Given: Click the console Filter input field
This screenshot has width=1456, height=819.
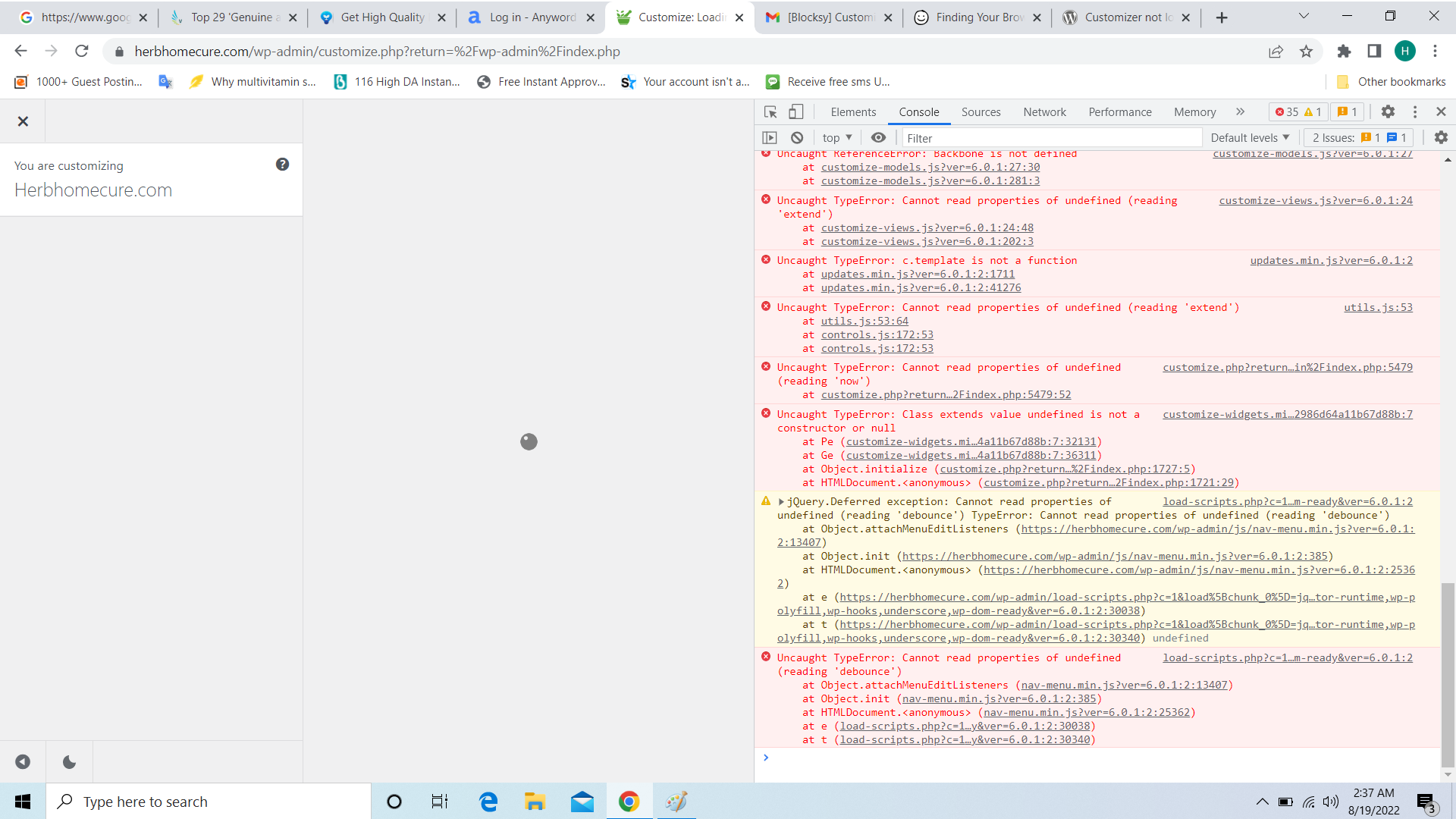Looking at the screenshot, I should point(1050,138).
